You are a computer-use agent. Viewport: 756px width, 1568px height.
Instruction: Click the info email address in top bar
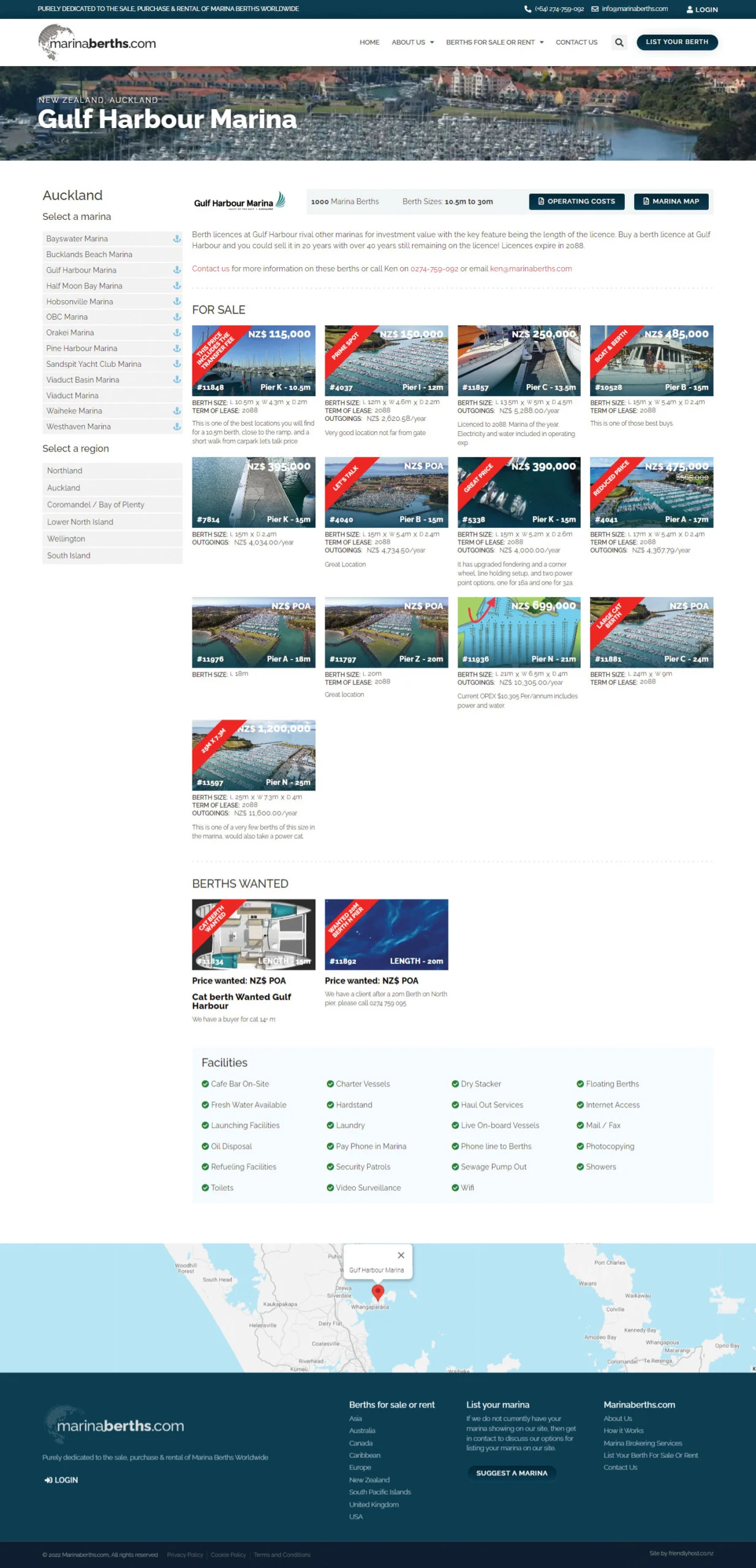point(630,9)
